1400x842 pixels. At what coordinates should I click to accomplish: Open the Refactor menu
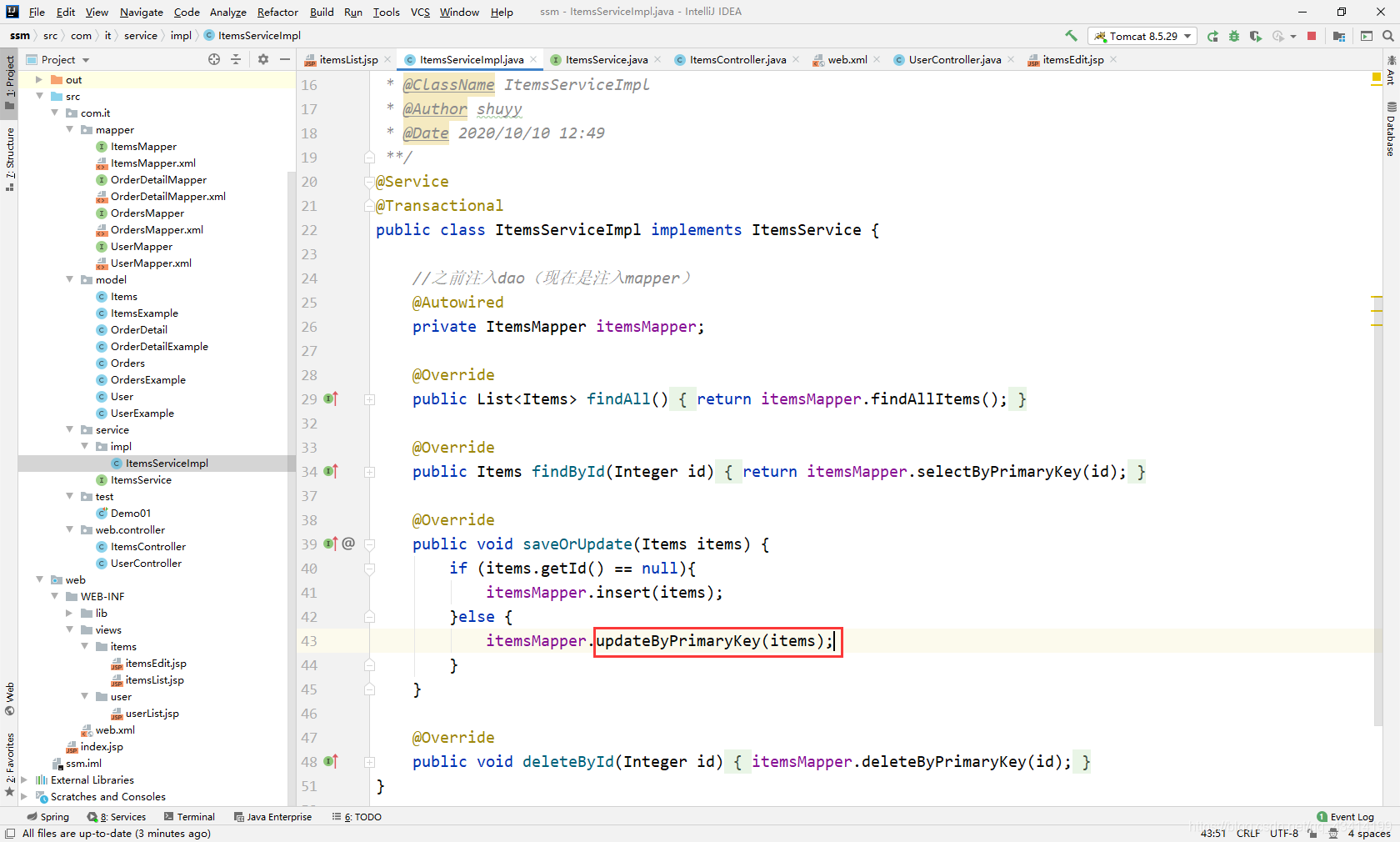277,12
